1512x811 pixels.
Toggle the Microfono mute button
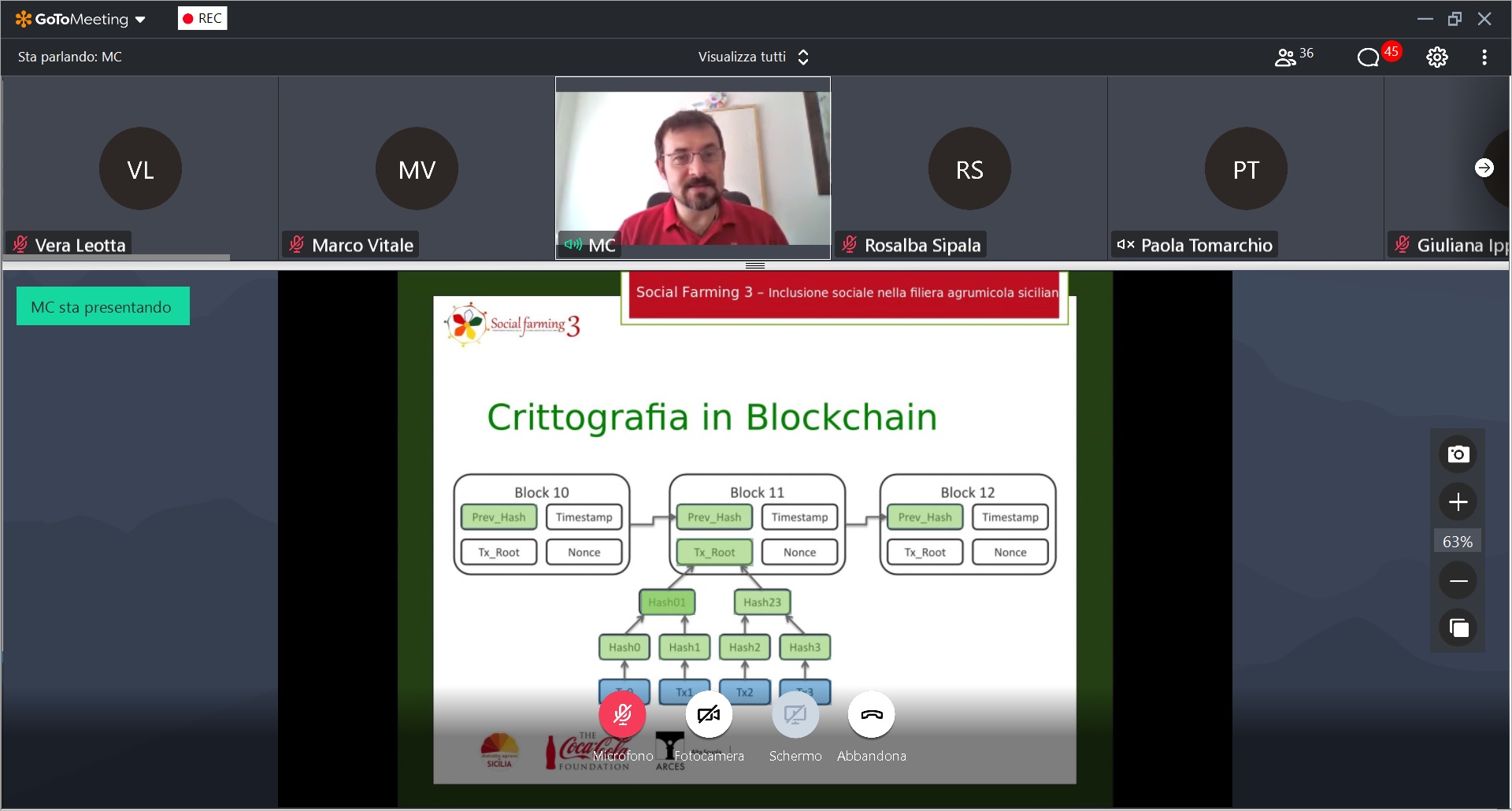[x=622, y=715]
